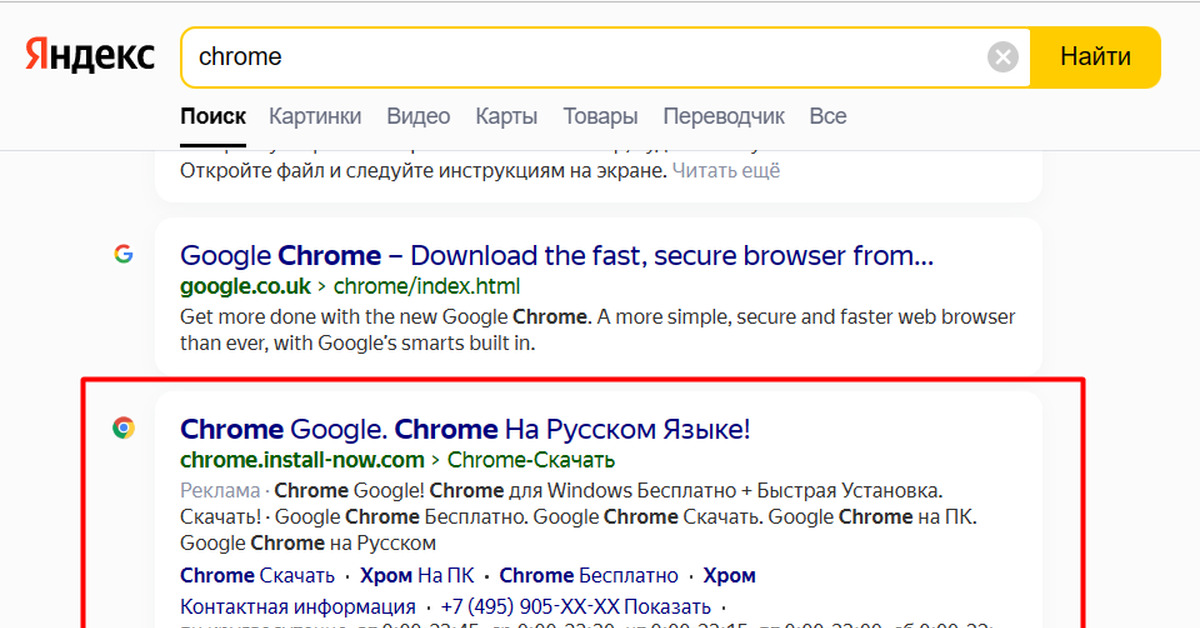1200x628 pixels.
Task: Open the Chrome На Русском Языке ad title
Action: 465,430
